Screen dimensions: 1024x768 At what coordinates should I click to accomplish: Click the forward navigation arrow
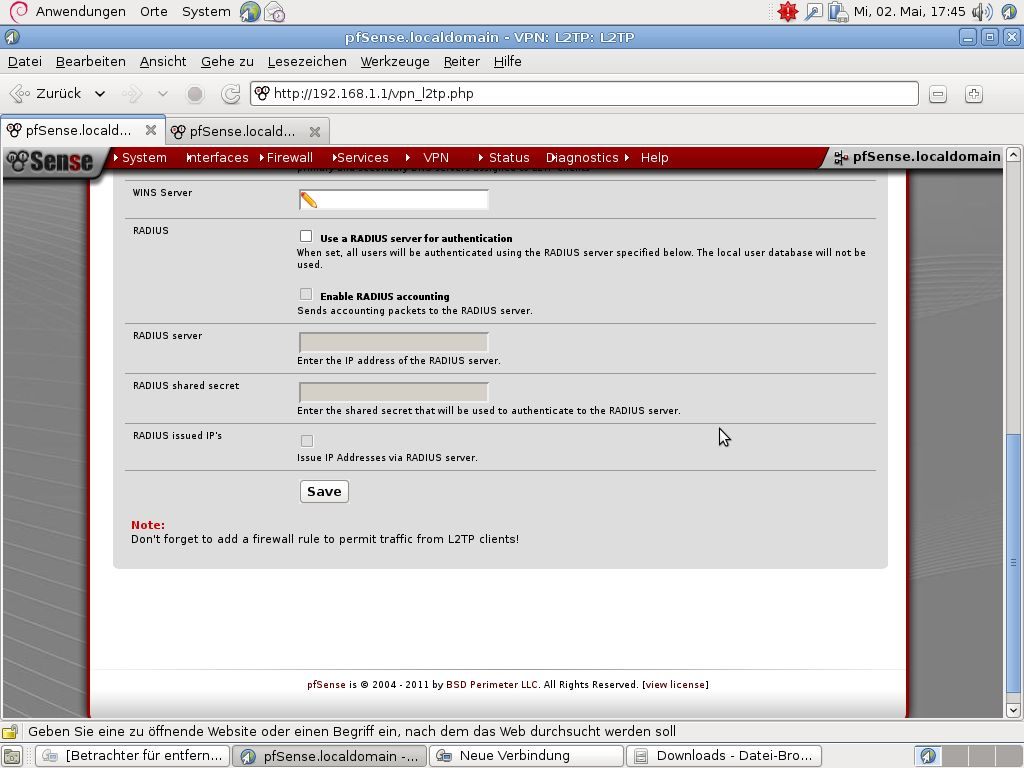133,94
